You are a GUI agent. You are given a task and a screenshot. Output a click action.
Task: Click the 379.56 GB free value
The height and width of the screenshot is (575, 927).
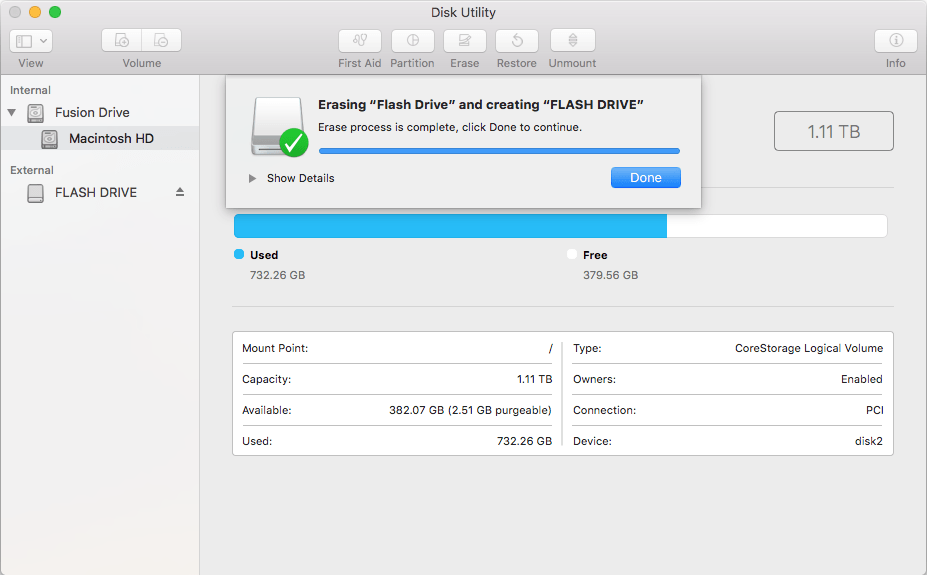click(x=611, y=275)
